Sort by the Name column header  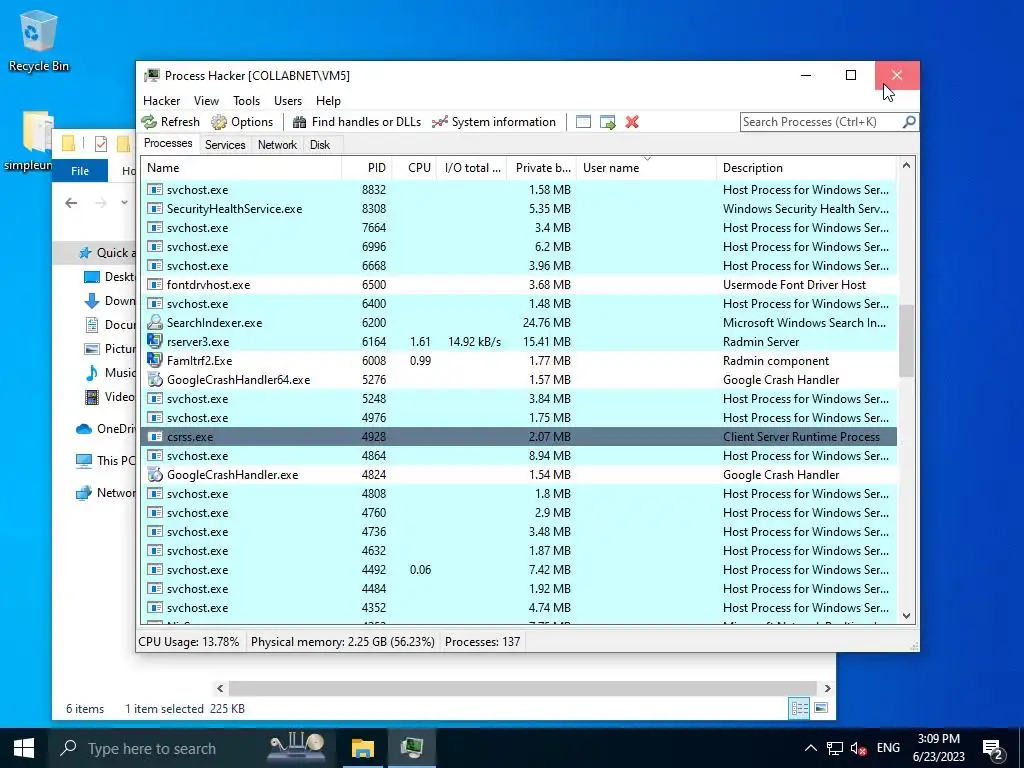coord(241,168)
